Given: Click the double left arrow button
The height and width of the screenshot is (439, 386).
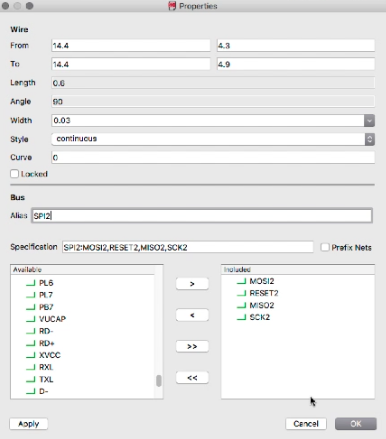Looking at the screenshot, I should (x=192, y=378).
